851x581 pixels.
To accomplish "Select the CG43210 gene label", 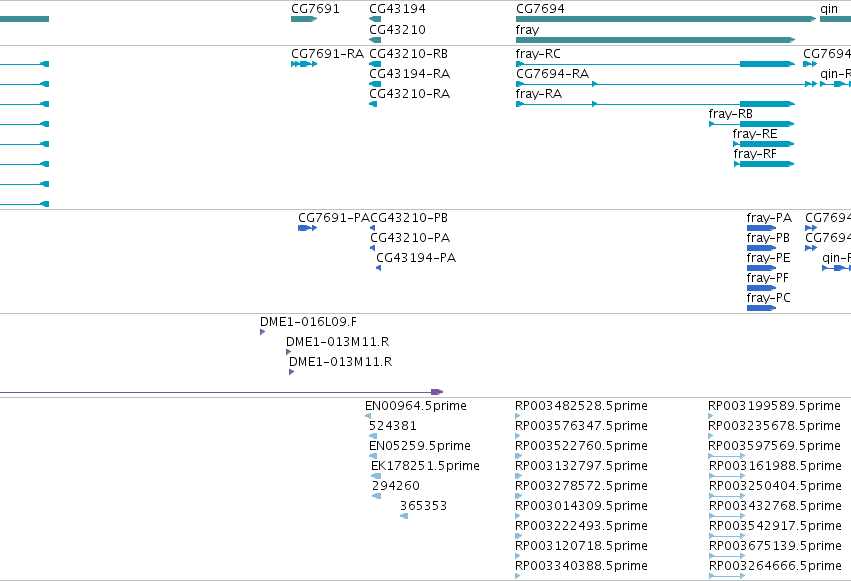I will click(x=397, y=29).
